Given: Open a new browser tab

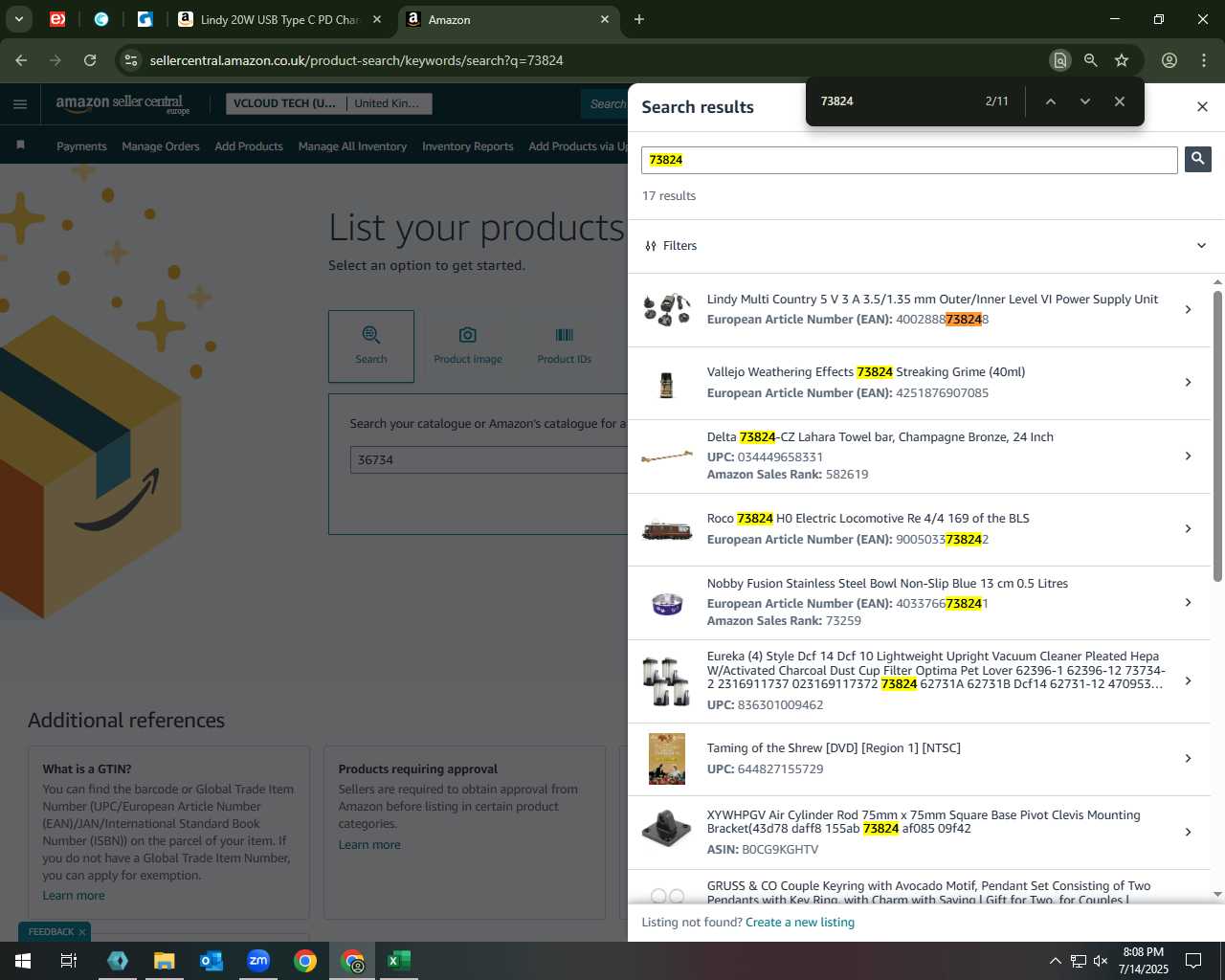Looking at the screenshot, I should coord(639,19).
